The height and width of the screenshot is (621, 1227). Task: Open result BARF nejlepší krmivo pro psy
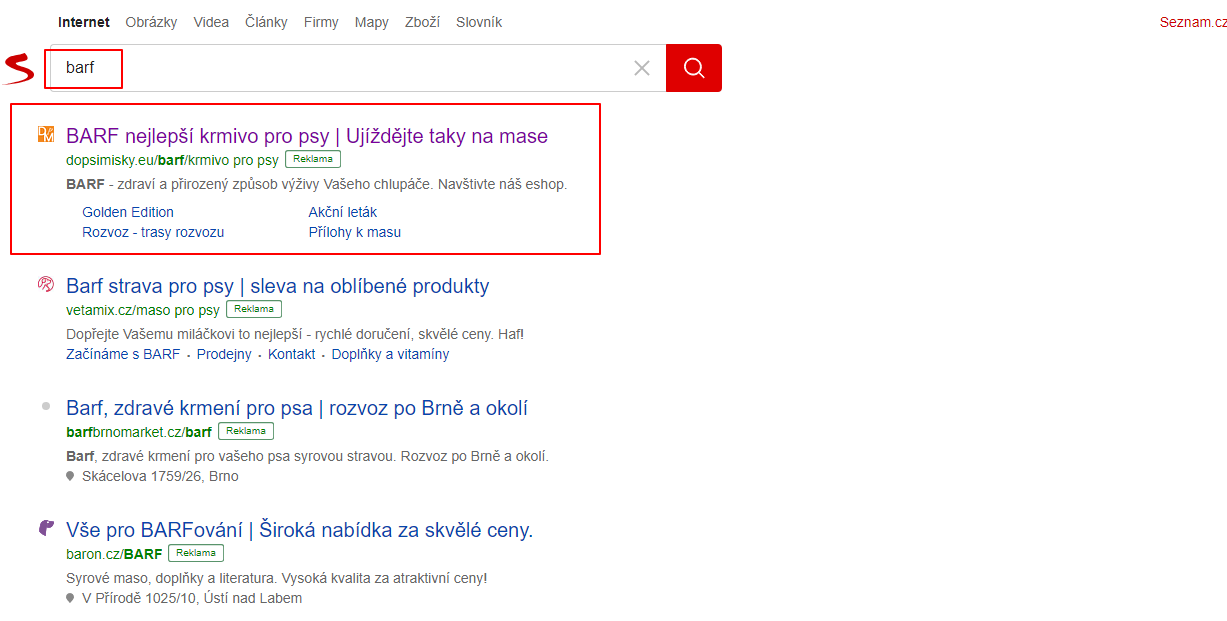point(307,136)
